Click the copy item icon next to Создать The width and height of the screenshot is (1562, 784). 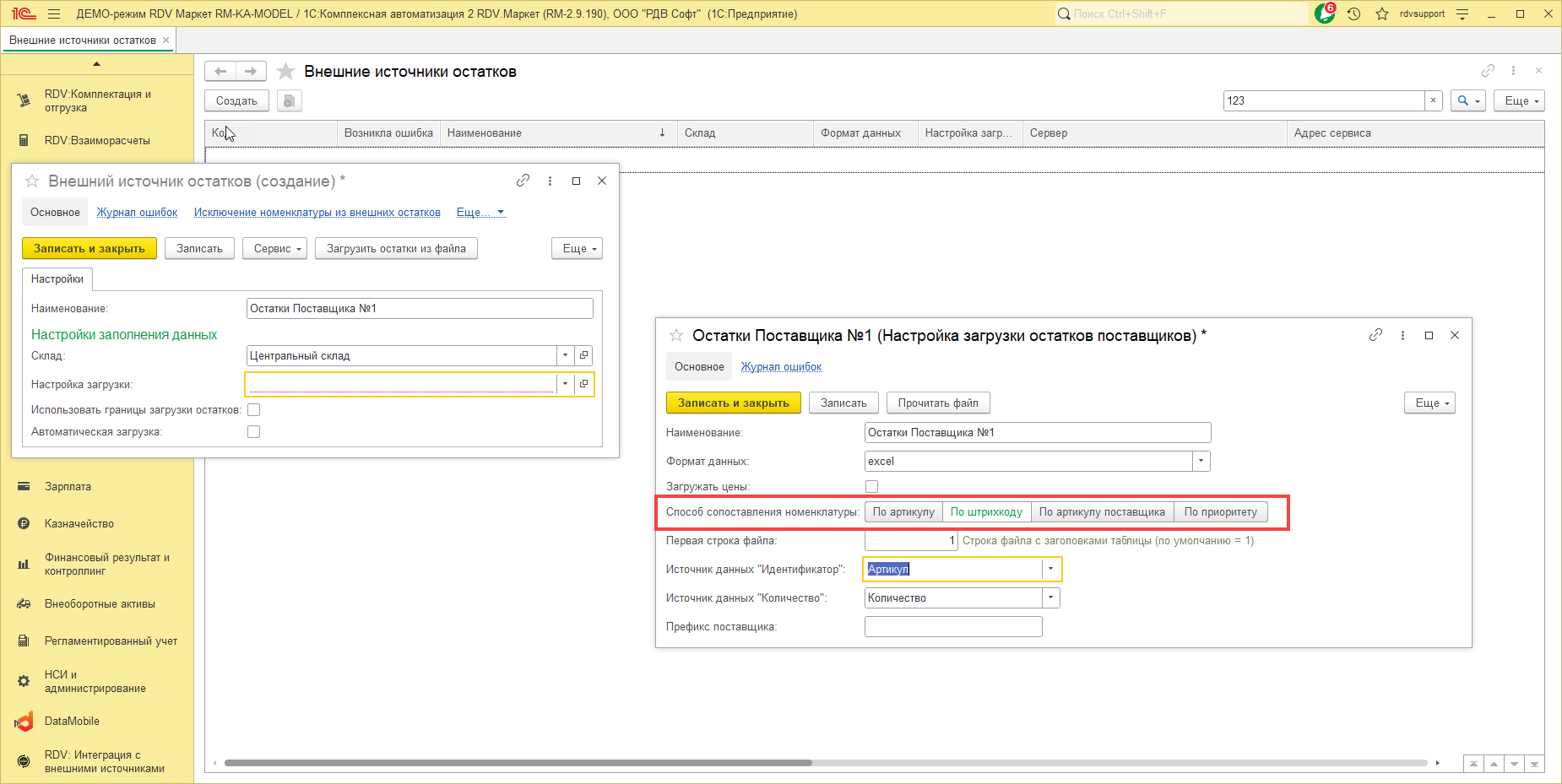point(289,101)
